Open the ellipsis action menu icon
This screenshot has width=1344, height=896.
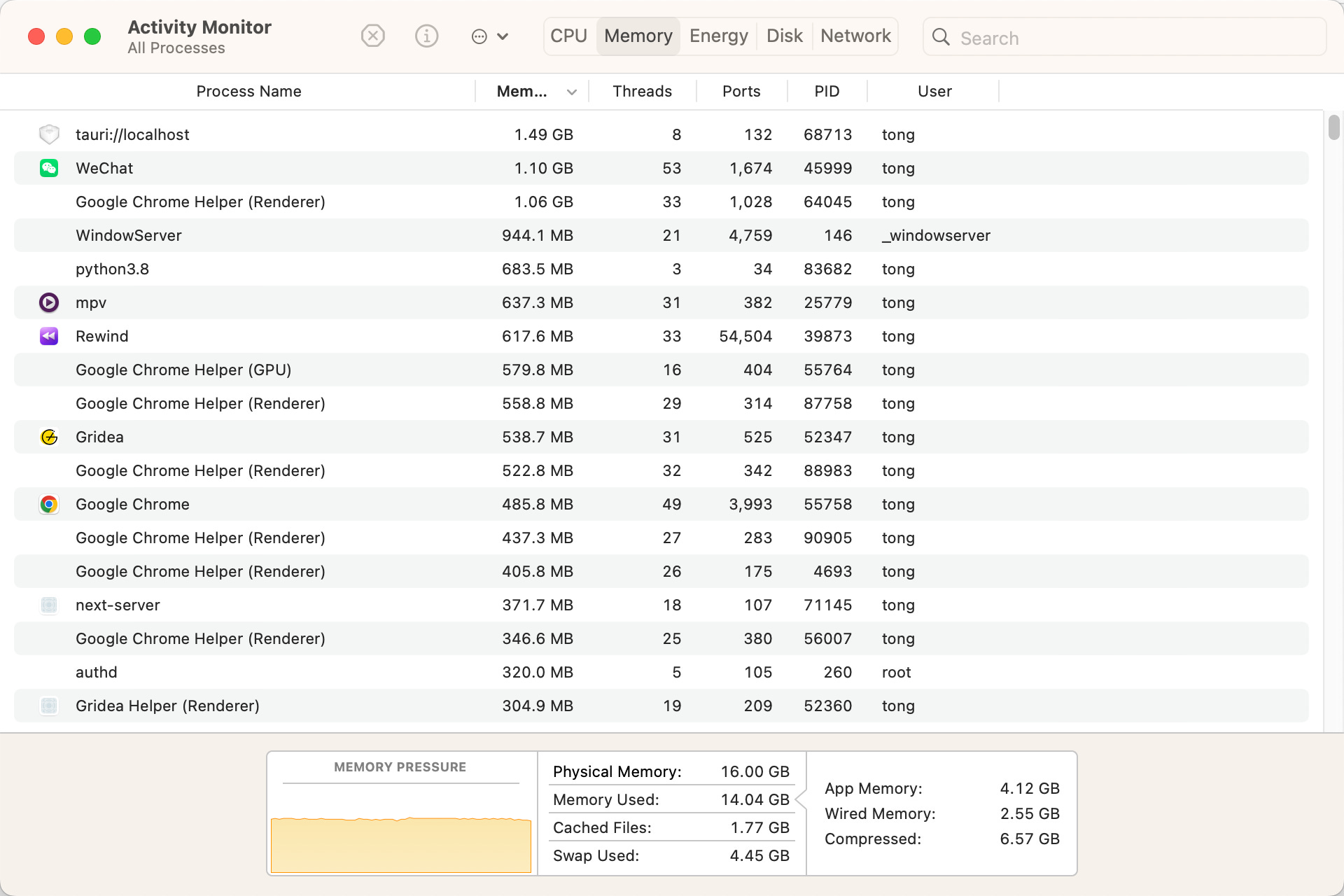coord(479,36)
